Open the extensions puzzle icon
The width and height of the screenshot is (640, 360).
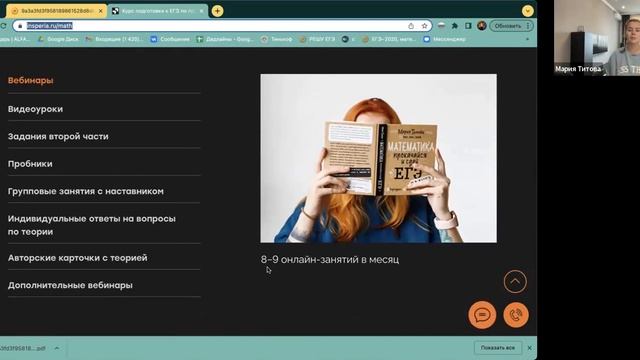455,26
